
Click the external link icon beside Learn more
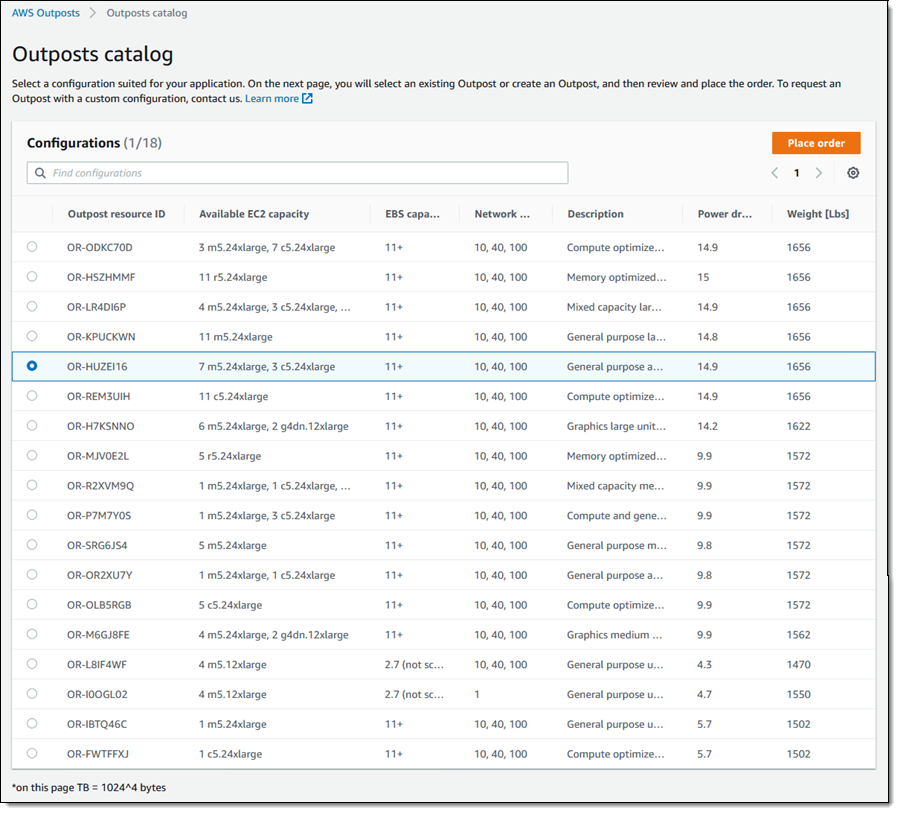pyautogui.click(x=308, y=99)
